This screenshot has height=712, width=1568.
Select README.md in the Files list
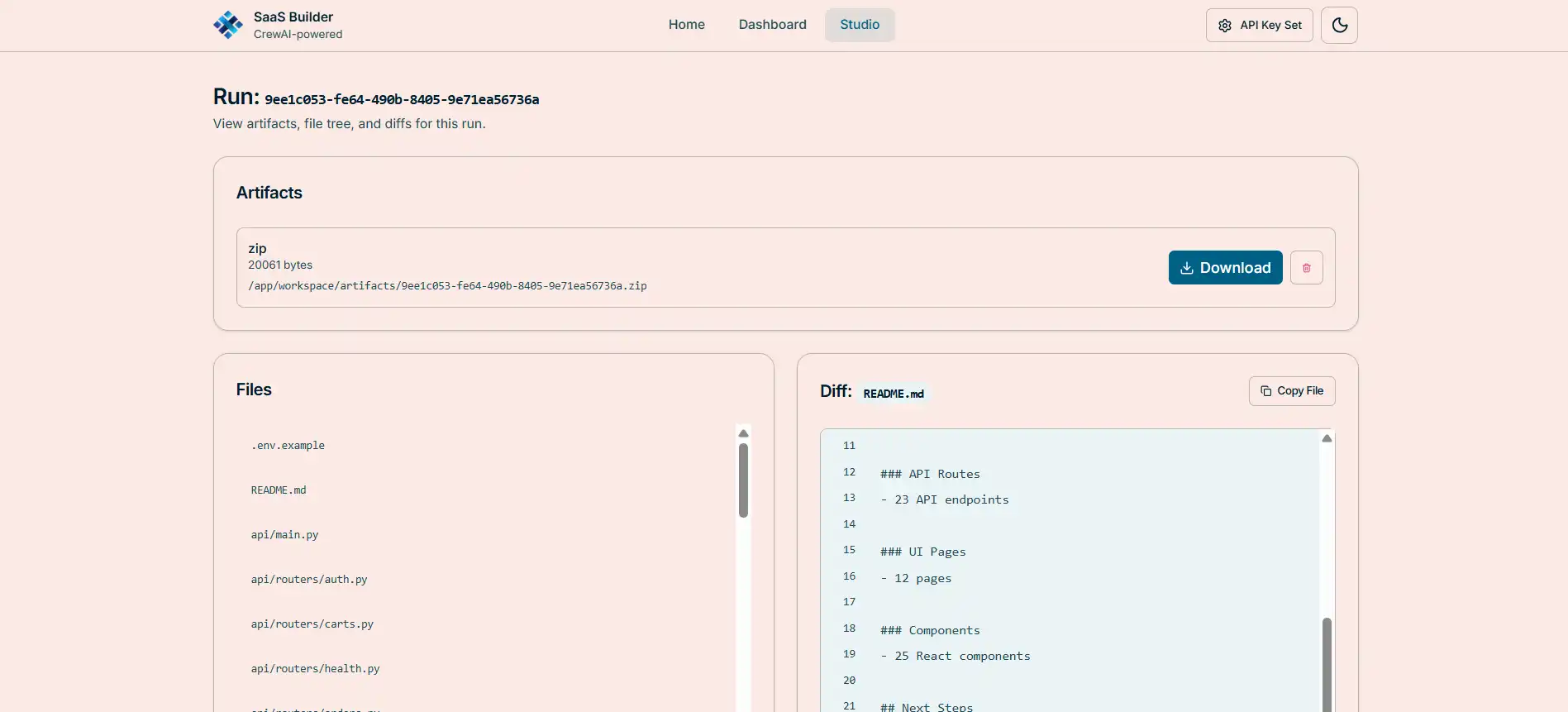click(x=279, y=490)
